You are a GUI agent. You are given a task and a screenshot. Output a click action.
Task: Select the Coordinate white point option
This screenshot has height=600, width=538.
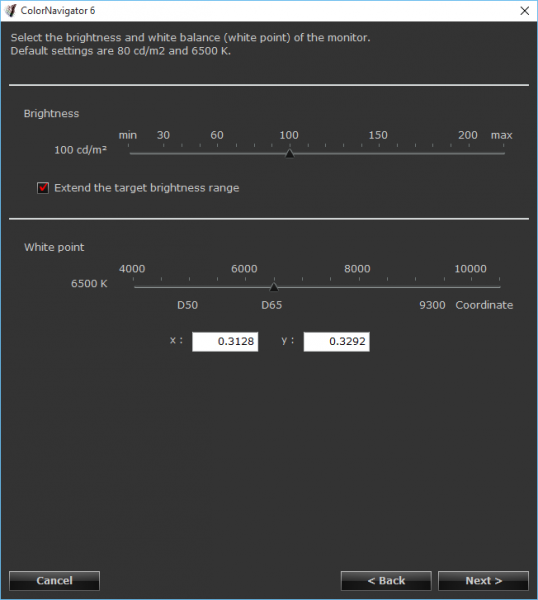coord(484,305)
